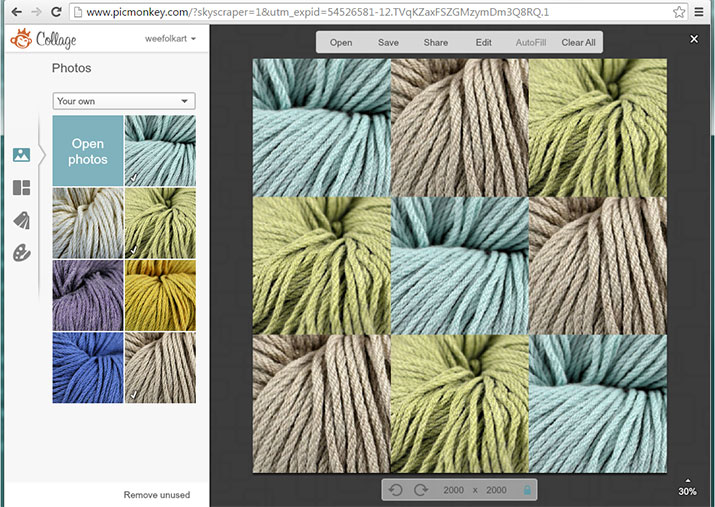Toggle the aspect ratio lock icon
This screenshot has height=507, width=715.
point(527,490)
